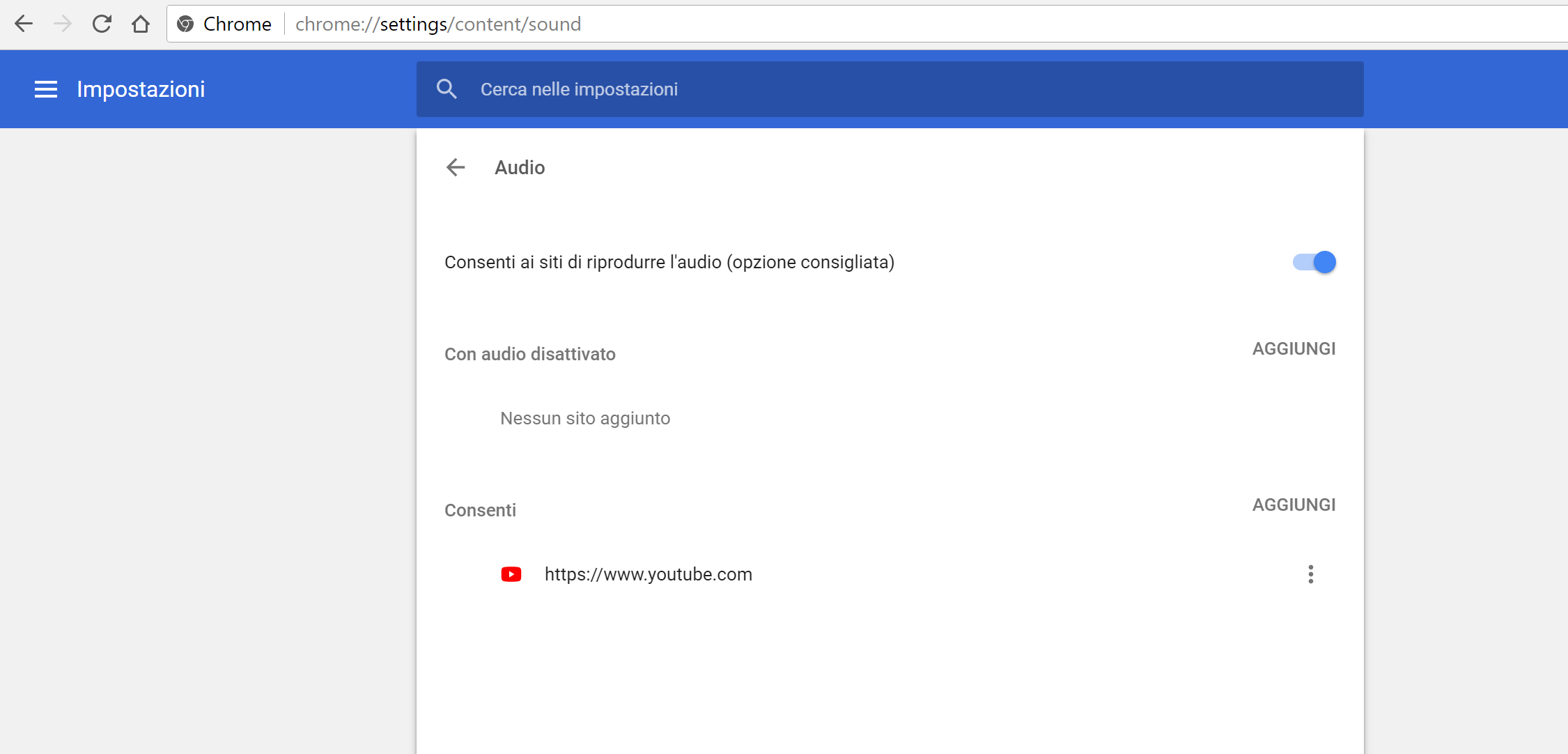Click the chrome://settings address bar URL
This screenshot has width=1568, height=754.
(x=438, y=24)
